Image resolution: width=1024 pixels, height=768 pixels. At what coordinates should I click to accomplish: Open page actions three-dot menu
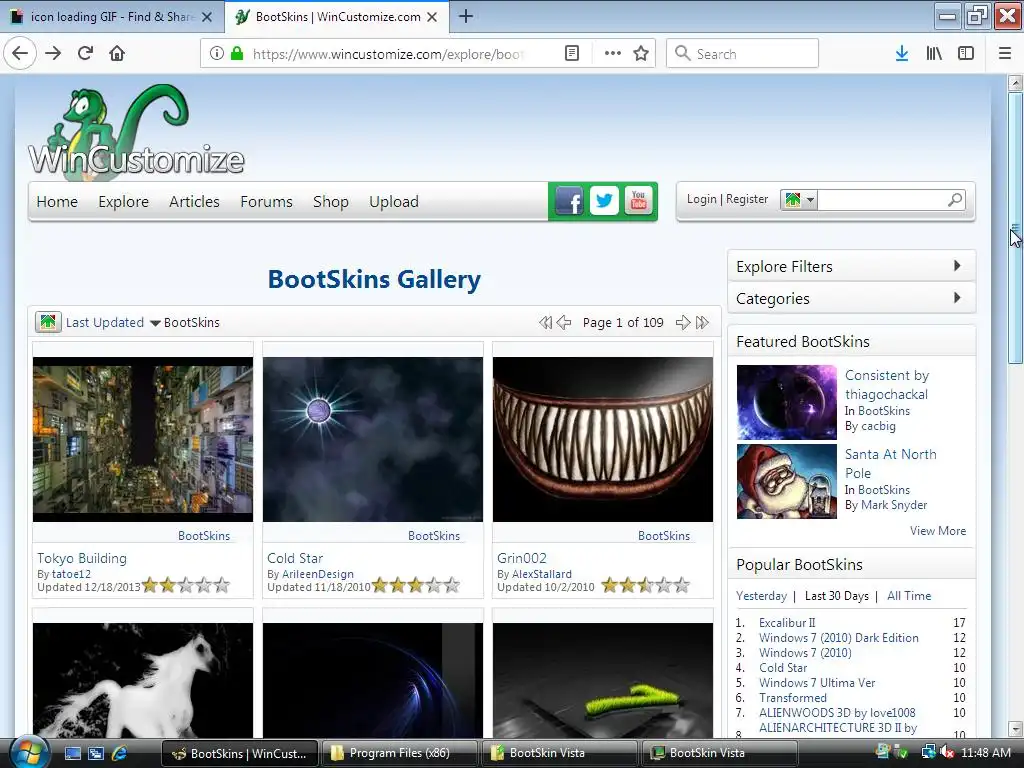tap(613, 54)
